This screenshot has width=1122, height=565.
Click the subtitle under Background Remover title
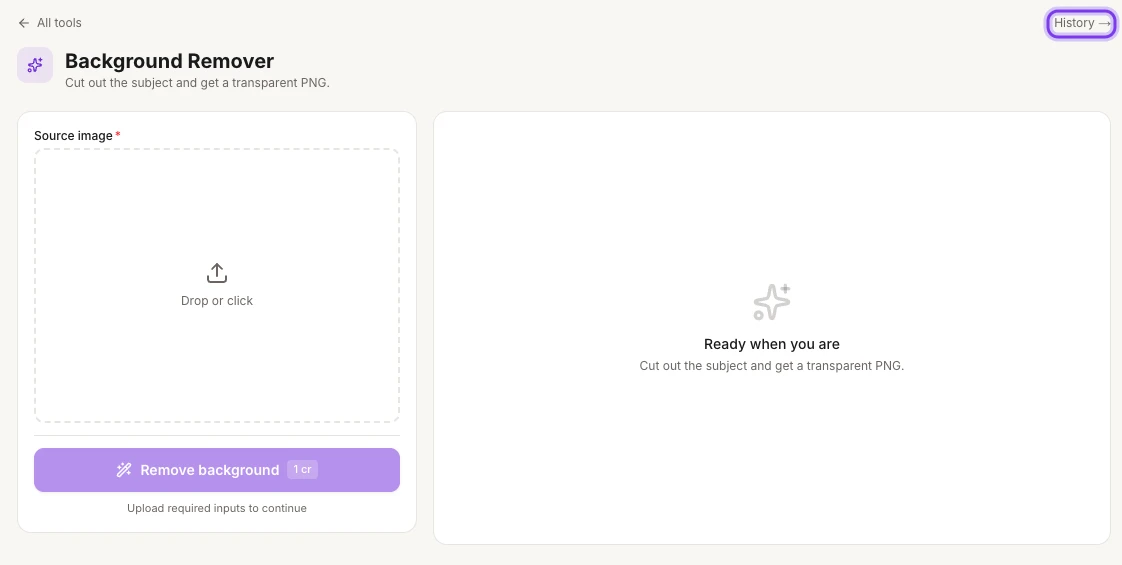point(197,82)
